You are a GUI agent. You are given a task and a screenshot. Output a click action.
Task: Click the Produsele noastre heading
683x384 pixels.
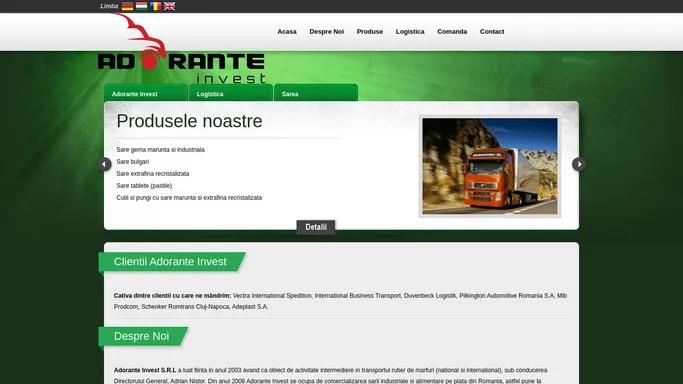(x=189, y=121)
